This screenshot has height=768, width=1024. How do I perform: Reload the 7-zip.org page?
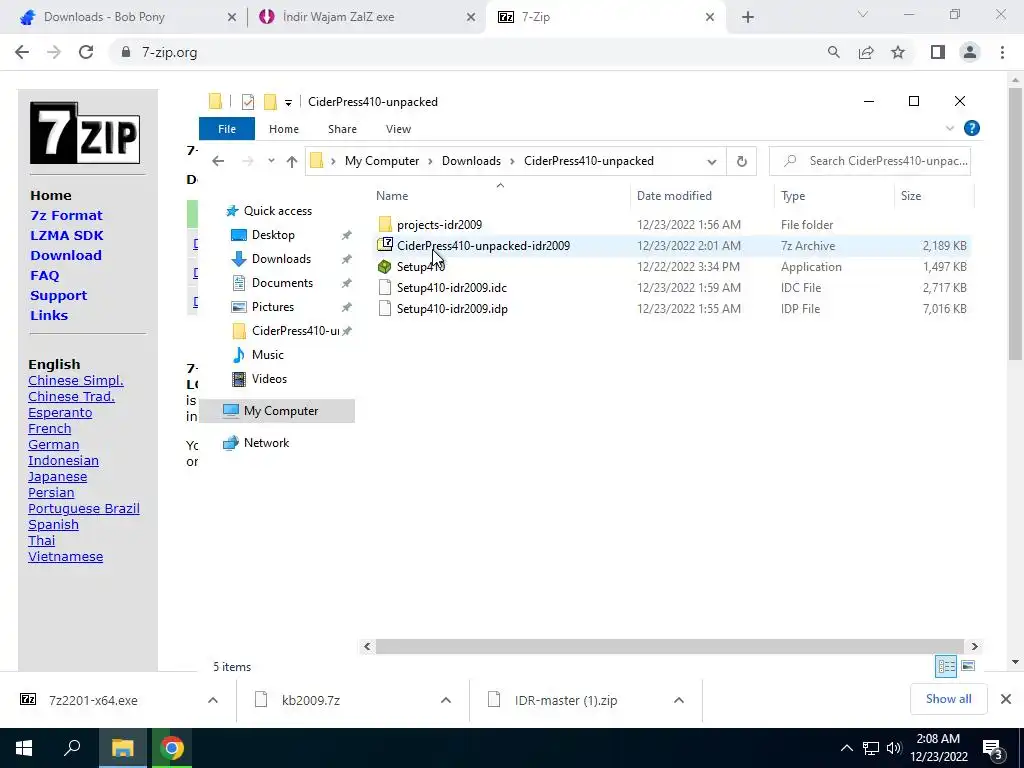coord(86,52)
